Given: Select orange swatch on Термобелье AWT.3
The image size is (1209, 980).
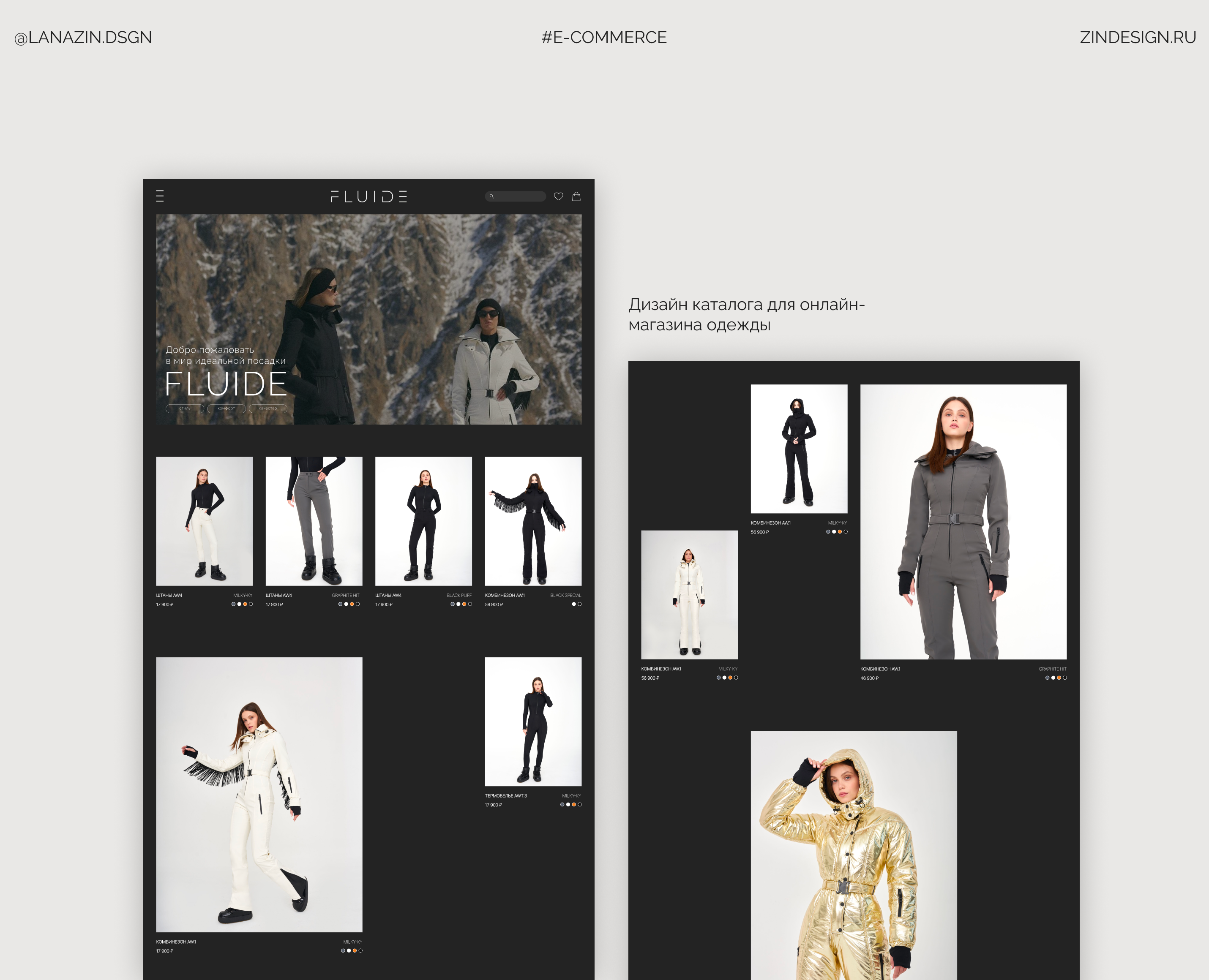Looking at the screenshot, I should (x=574, y=804).
